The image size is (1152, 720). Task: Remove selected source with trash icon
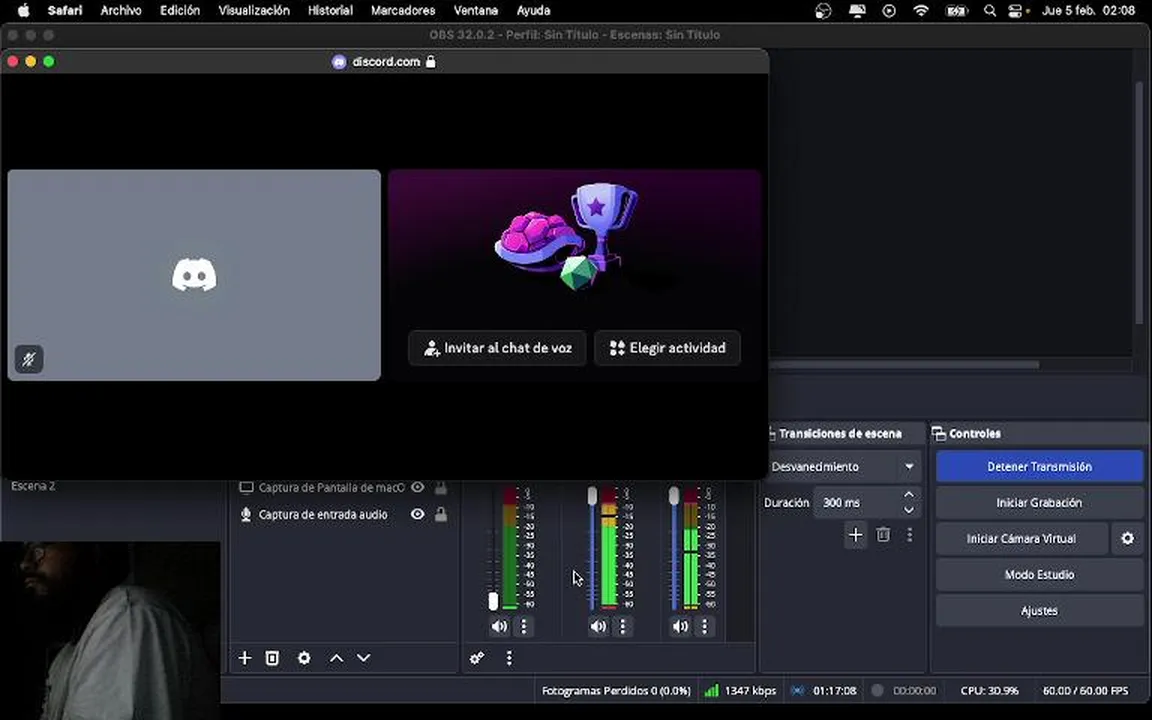[272, 658]
